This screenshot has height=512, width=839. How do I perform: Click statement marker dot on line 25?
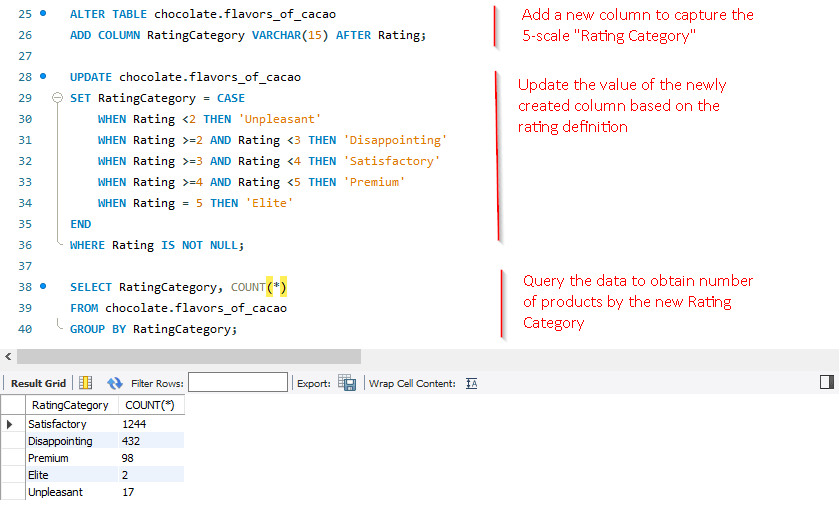43,14
